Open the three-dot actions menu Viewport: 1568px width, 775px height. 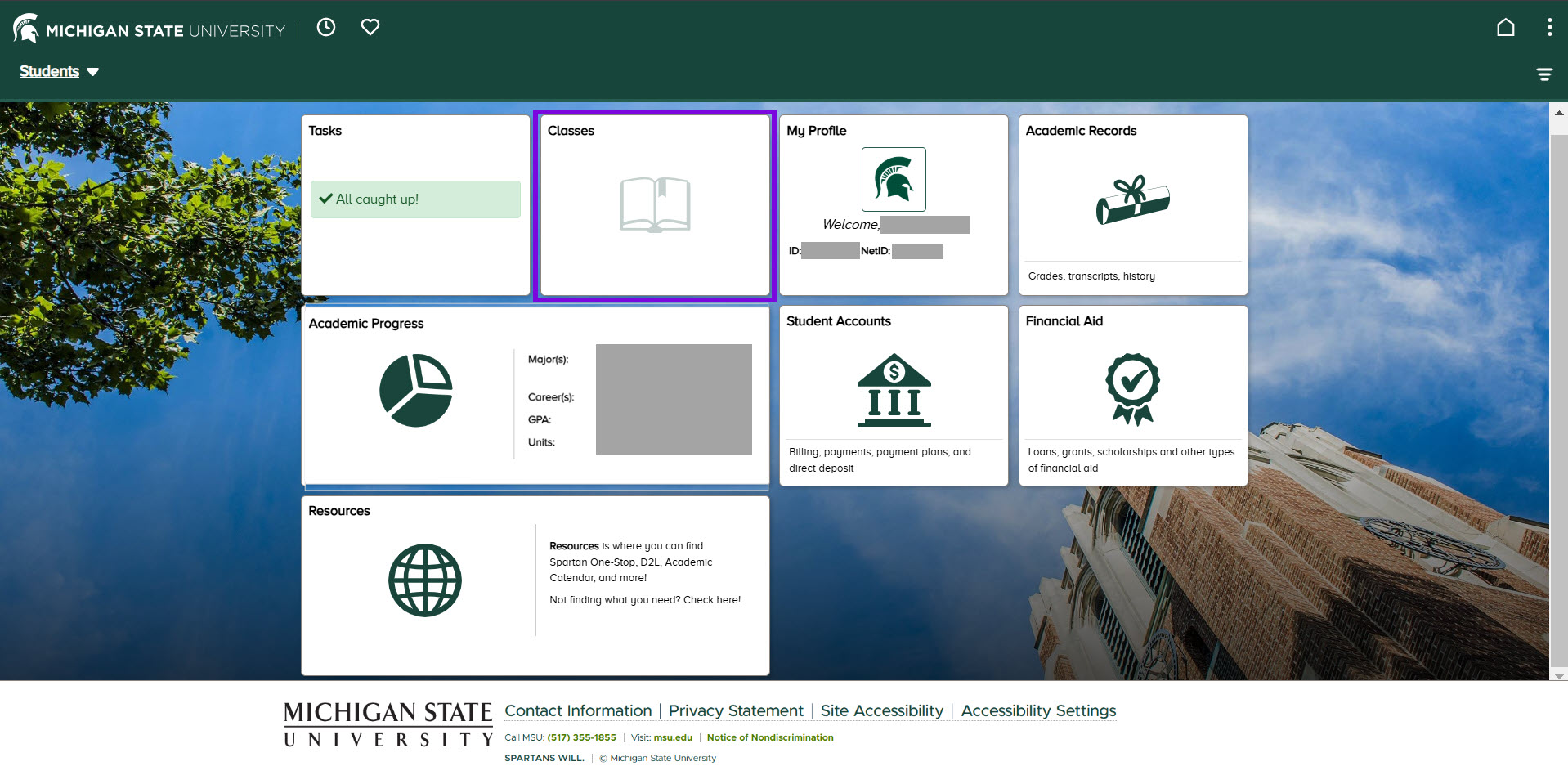tap(1548, 27)
